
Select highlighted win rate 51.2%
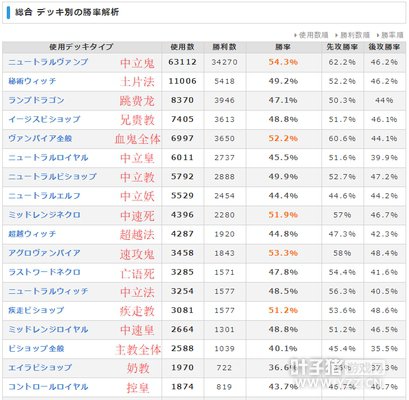pyautogui.click(x=283, y=310)
